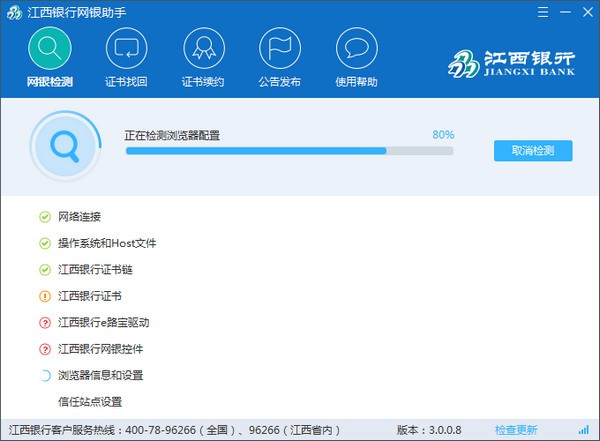Click red question icon beside 江西银行e路宝驱动
This screenshot has height=441, width=600.
(44, 322)
